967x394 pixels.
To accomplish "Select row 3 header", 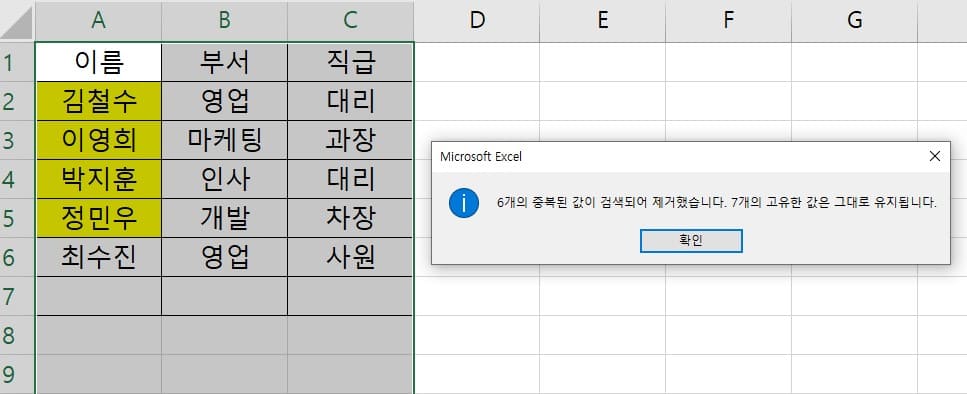I will (x=17, y=140).
